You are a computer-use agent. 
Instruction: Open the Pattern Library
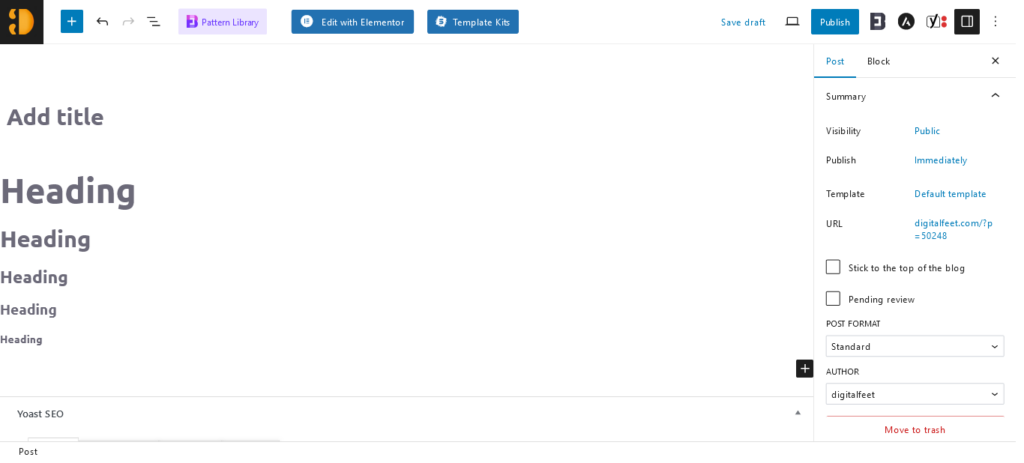pyautogui.click(x=223, y=22)
